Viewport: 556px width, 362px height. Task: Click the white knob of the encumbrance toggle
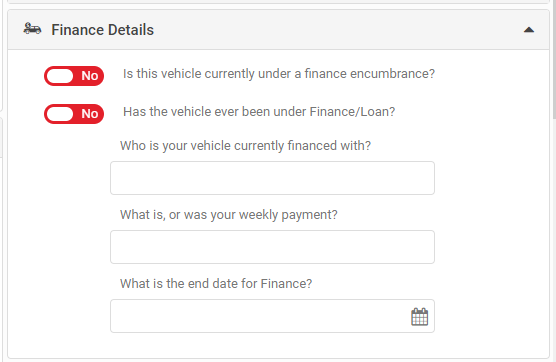pyautogui.click(x=60, y=76)
